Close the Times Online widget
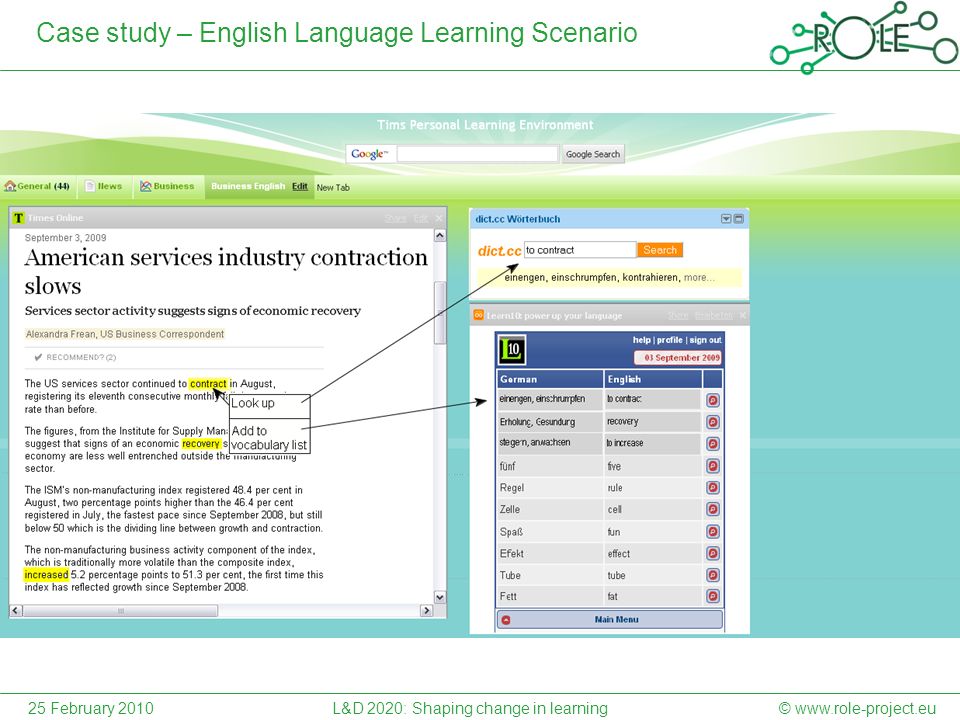This screenshot has width=960, height=720. click(438, 218)
